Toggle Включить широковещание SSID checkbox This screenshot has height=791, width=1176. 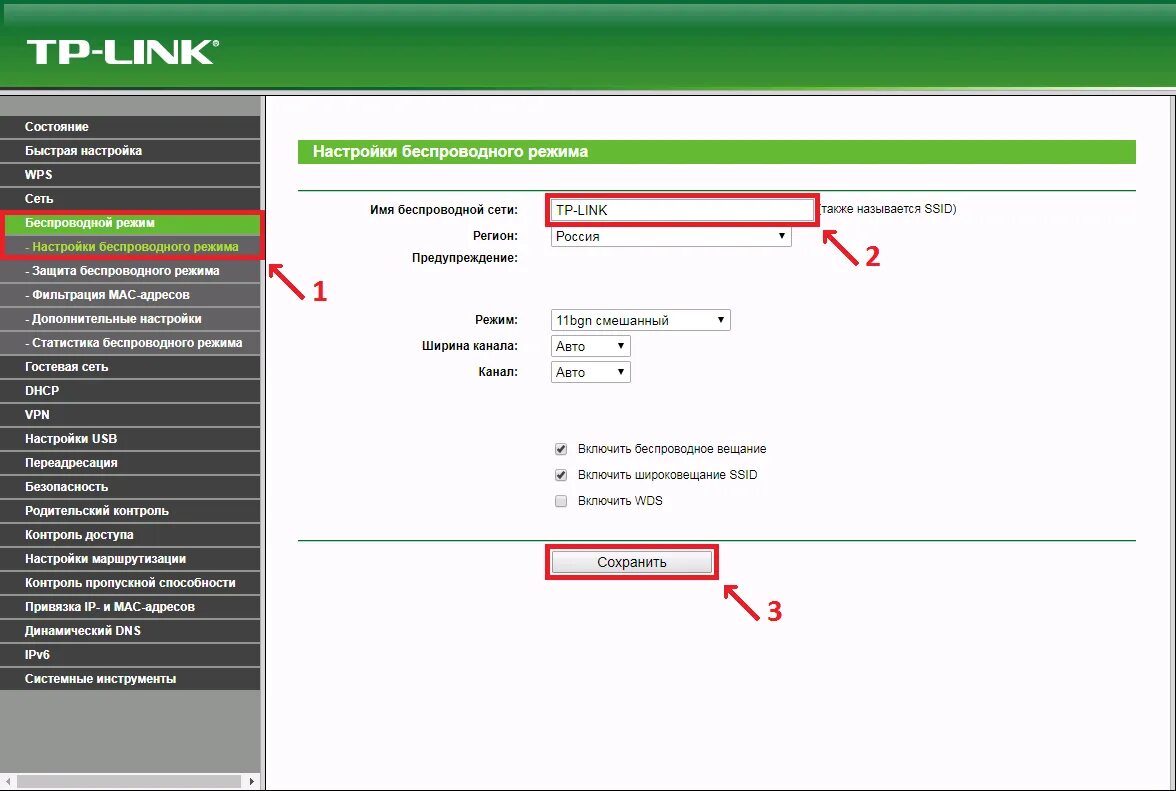pos(561,475)
